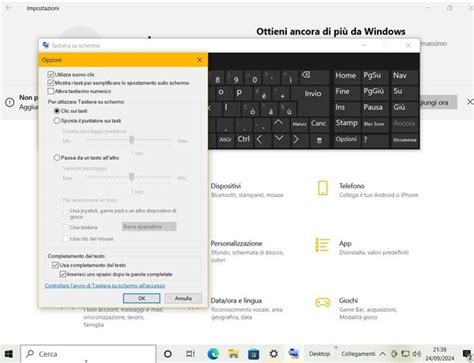Screen dimensions: 474x363
Task: Click the Invio key on keyboard
Action: pos(312,94)
